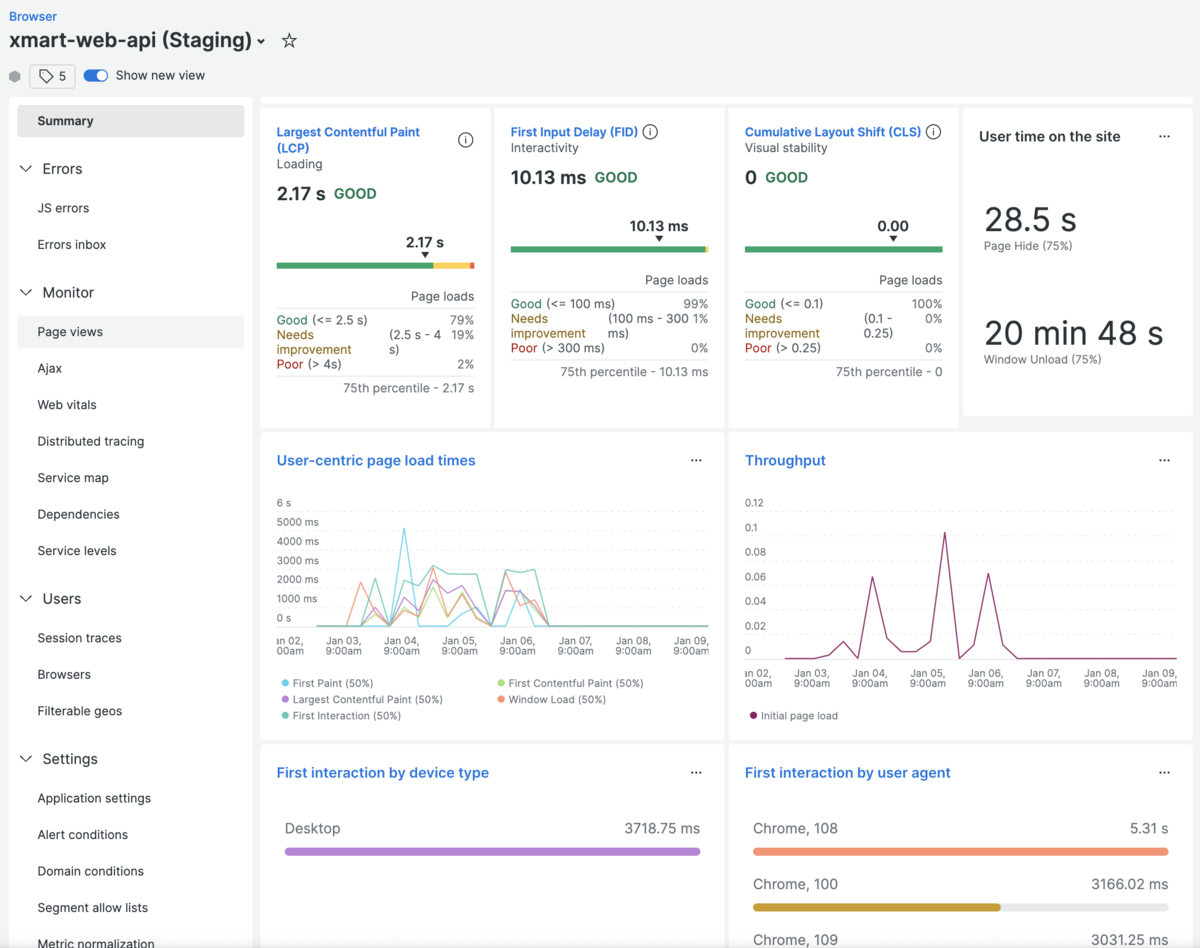Open the tags icon showing 5
The image size is (1200, 948).
[x=52, y=76]
